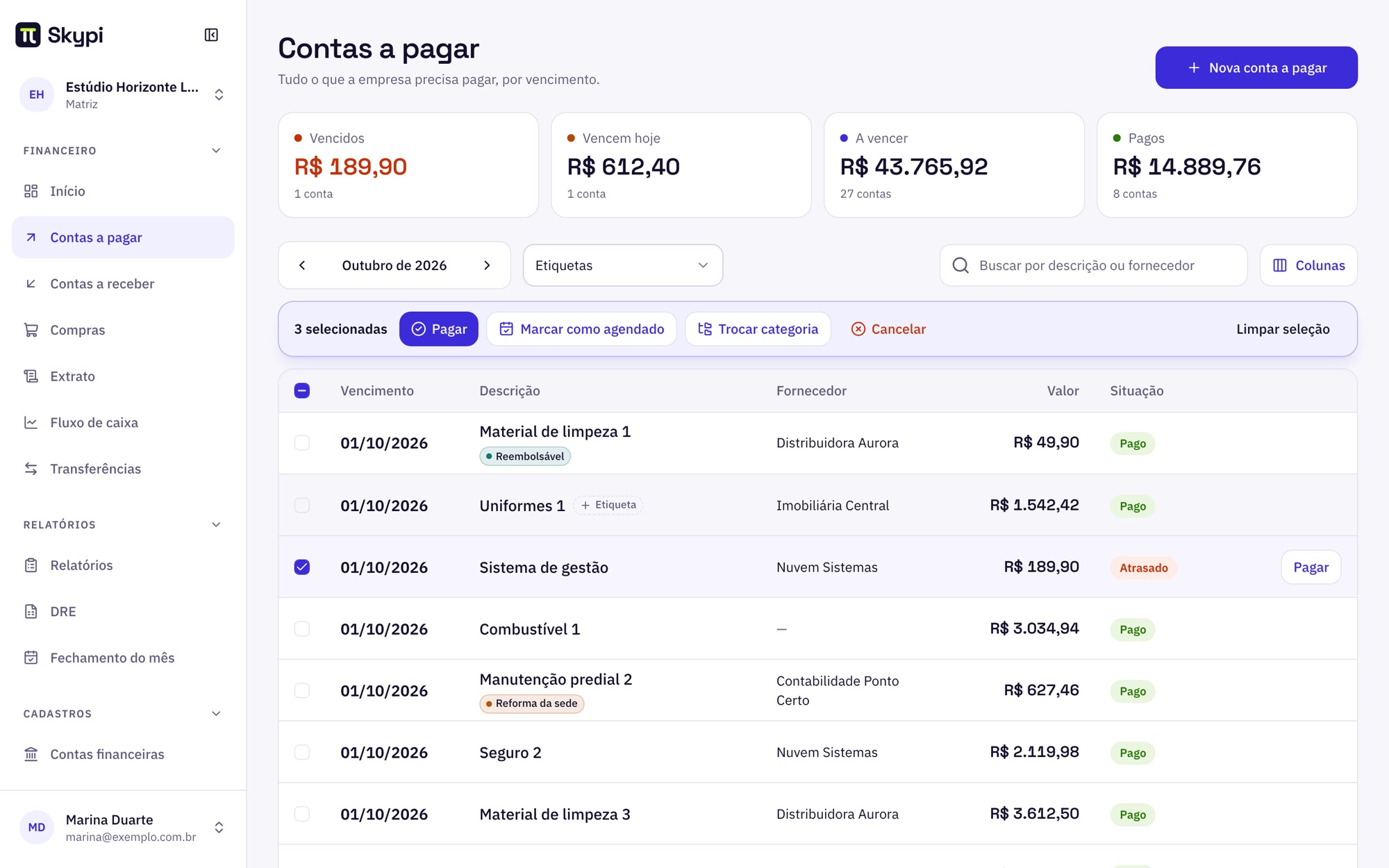Click the Contas financeiras bank icon

(31, 754)
